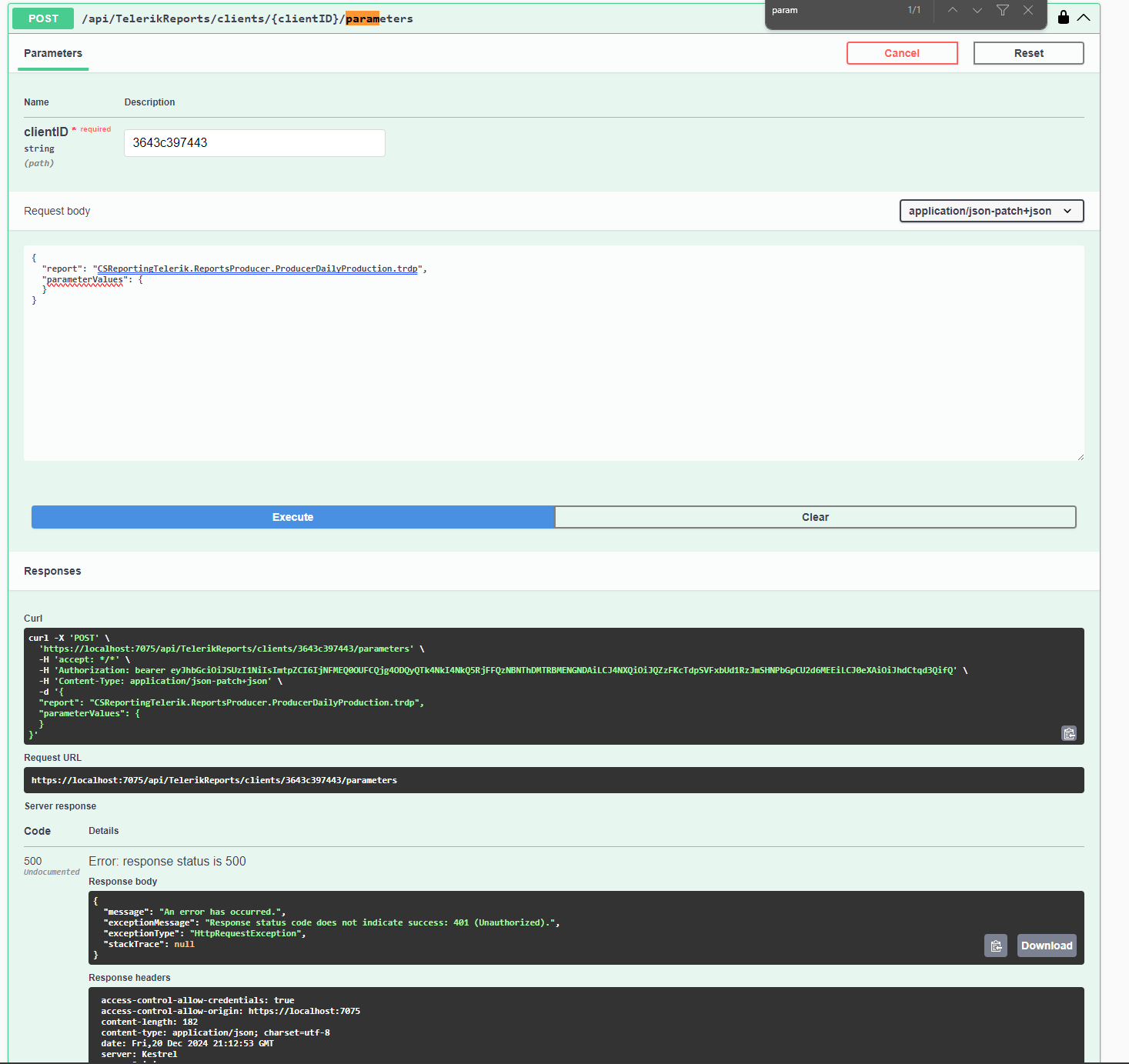Download the response body
1129x1064 pixels.
click(1046, 946)
